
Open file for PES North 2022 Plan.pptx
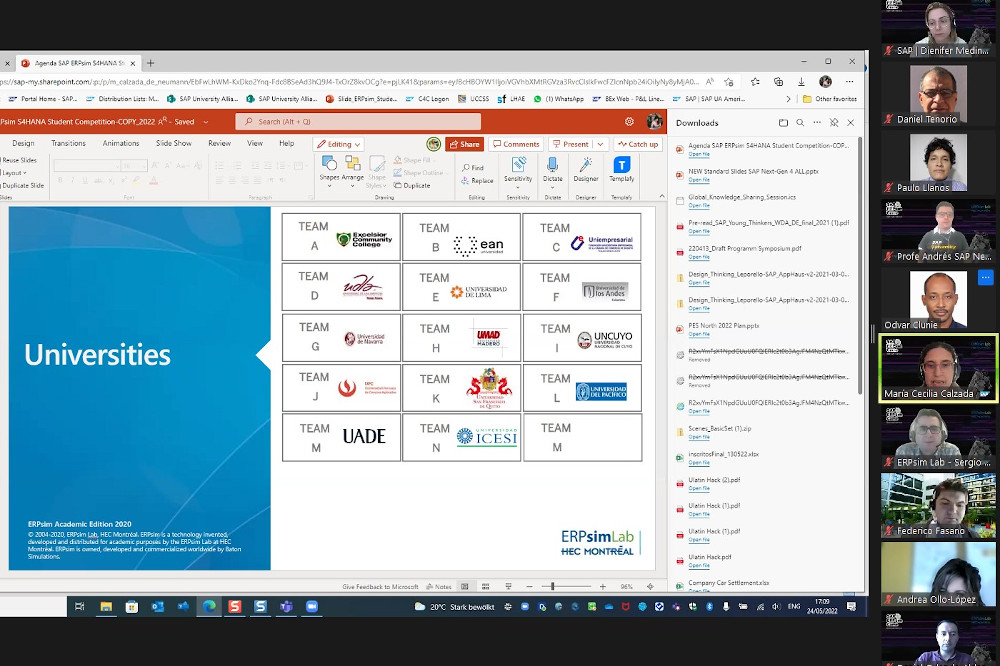[699, 334]
